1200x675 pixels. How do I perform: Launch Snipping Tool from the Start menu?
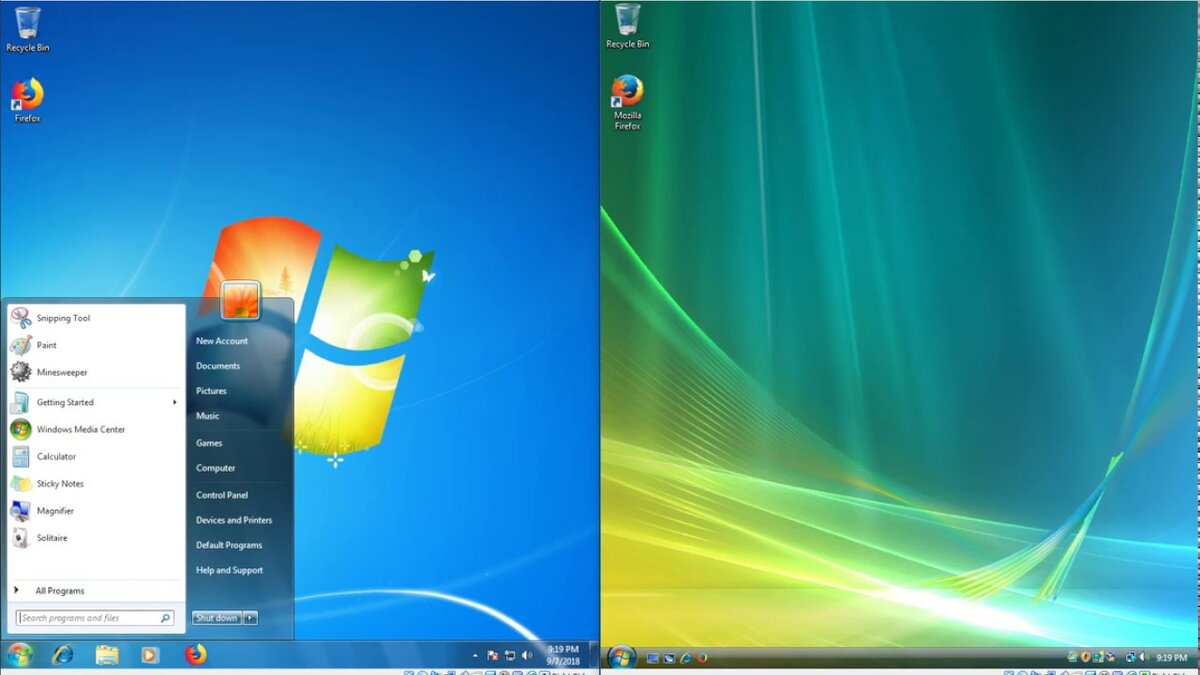[x=95, y=318]
